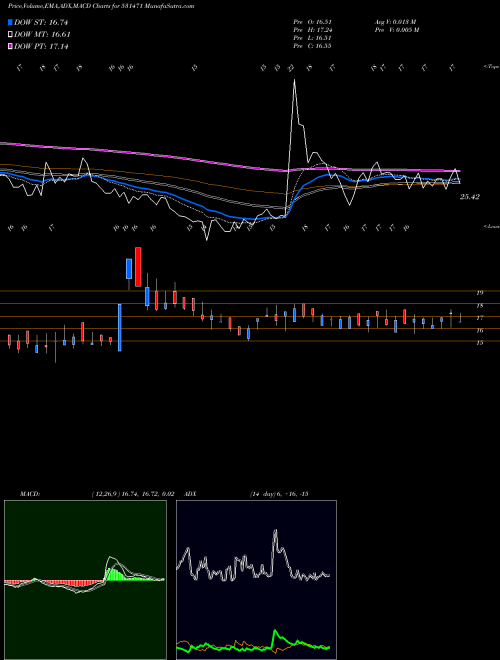Open the green MACD histogram panel
Viewport: 500px width, 660px height.
(85, 580)
